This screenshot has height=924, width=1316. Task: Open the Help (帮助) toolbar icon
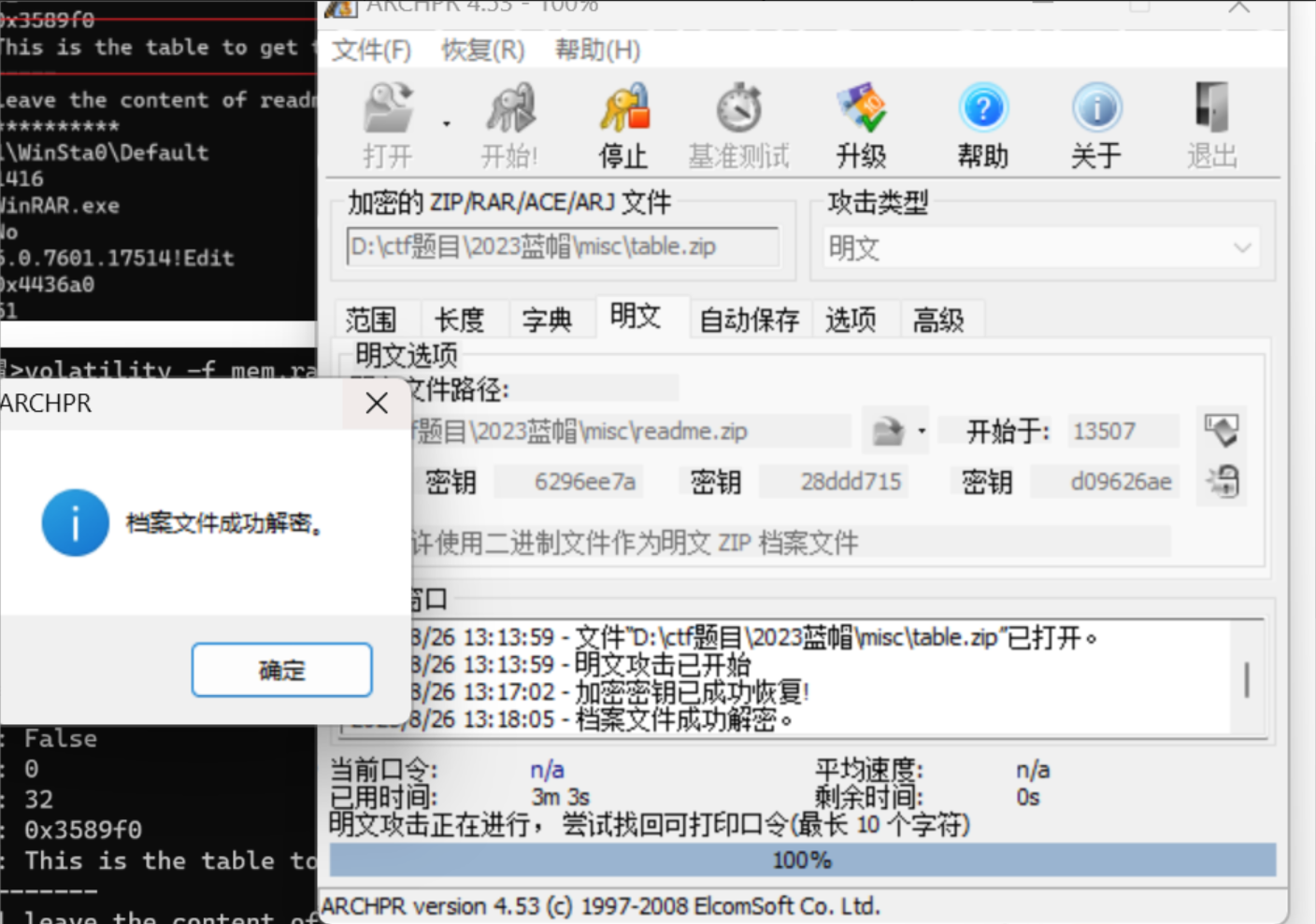[983, 125]
